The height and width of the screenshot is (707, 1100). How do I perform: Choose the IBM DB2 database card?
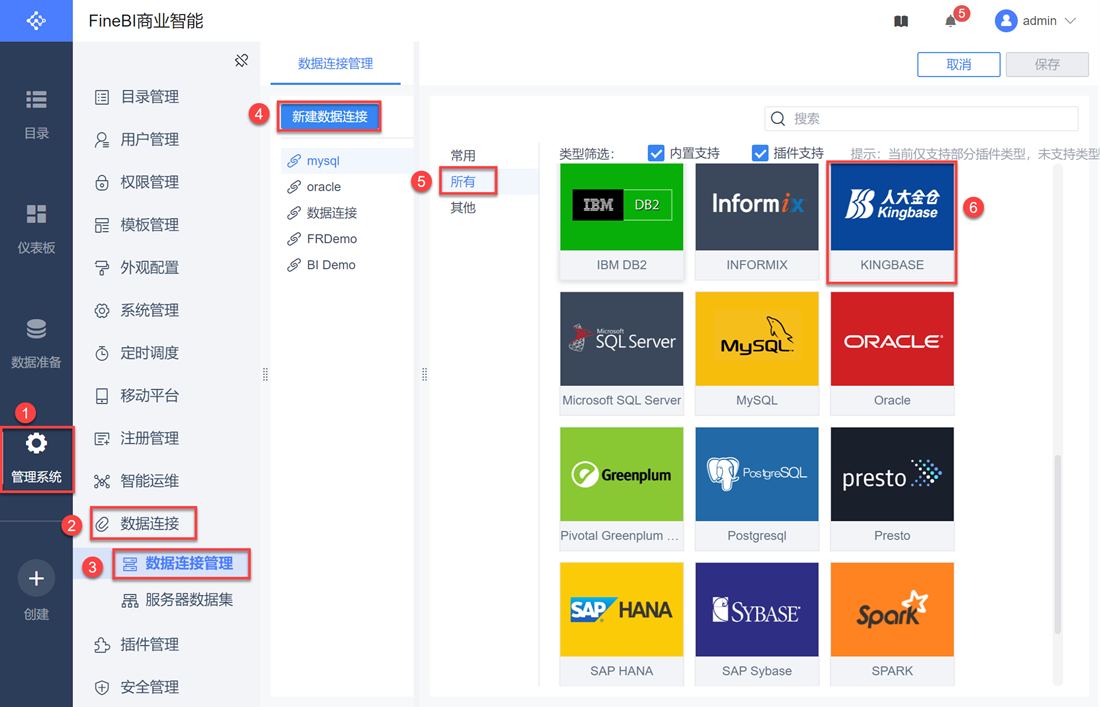point(622,221)
